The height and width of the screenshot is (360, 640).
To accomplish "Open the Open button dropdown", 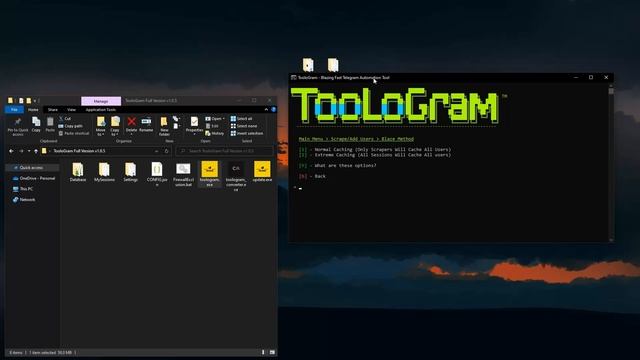I will click(x=224, y=119).
